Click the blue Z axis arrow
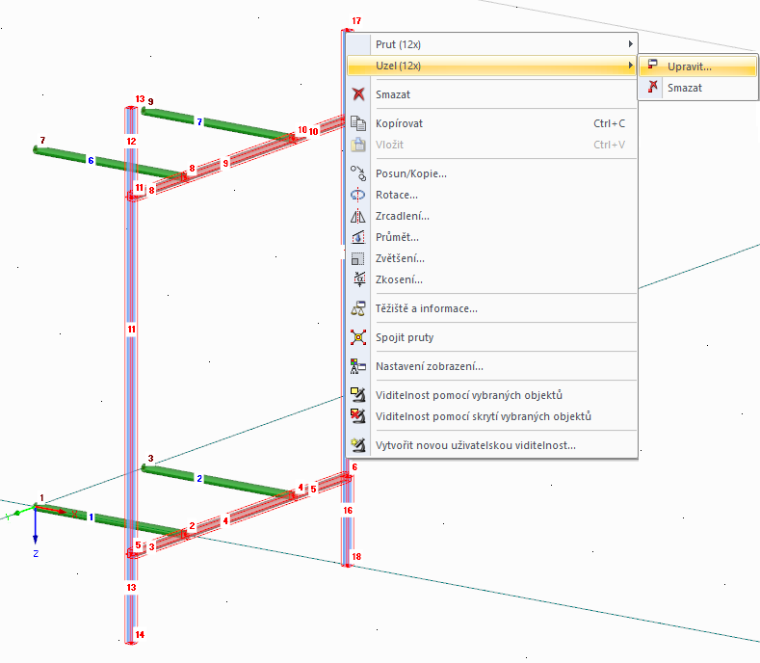760x663 pixels. [35, 527]
